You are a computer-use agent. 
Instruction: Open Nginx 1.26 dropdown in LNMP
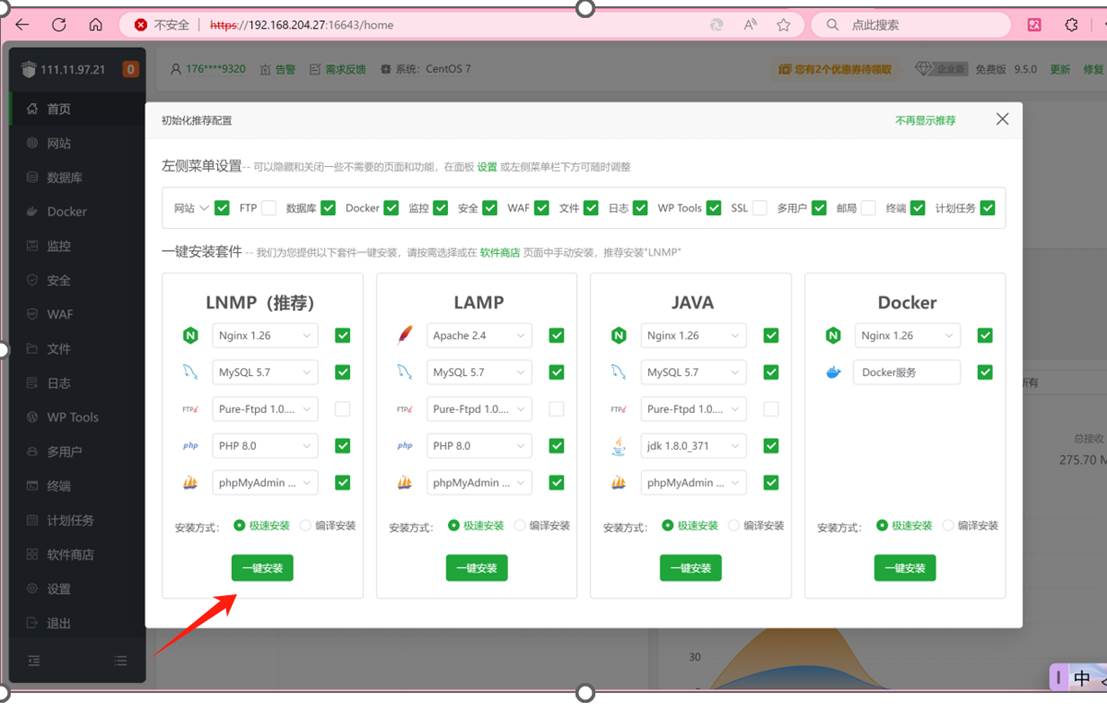point(265,335)
